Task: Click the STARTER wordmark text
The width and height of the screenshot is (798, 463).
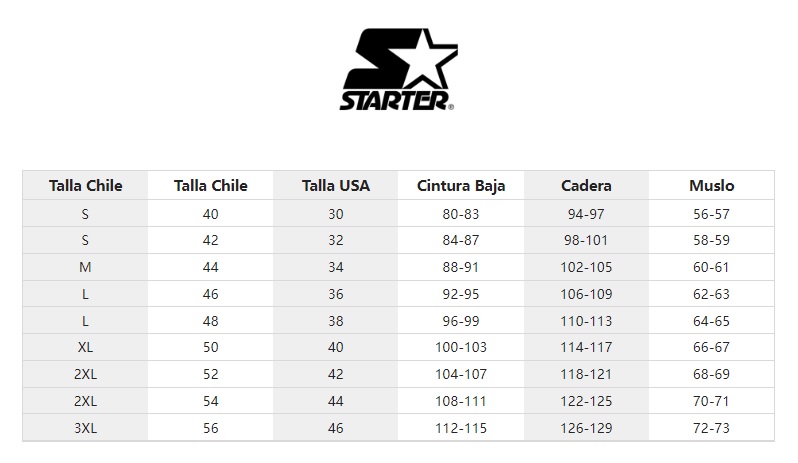Action: pos(395,101)
